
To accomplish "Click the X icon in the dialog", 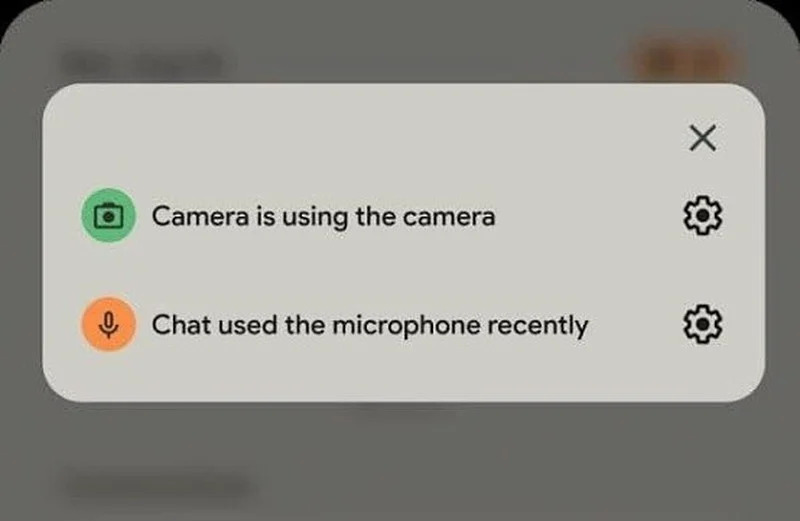I will pyautogui.click(x=703, y=138).
